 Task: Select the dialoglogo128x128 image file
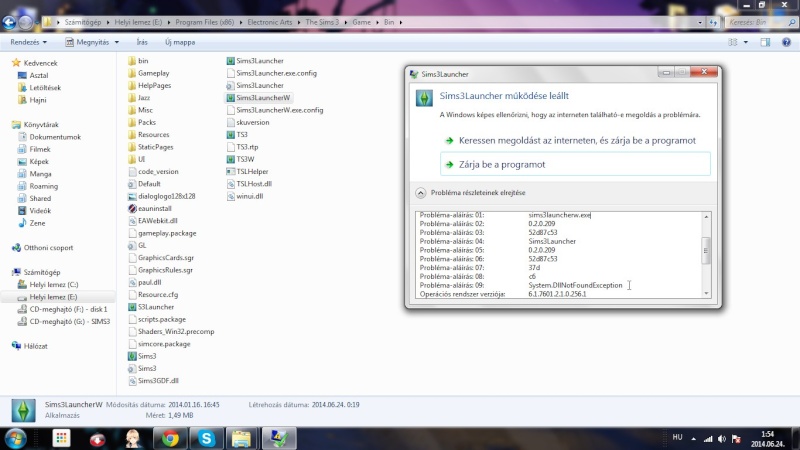[162, 196]
